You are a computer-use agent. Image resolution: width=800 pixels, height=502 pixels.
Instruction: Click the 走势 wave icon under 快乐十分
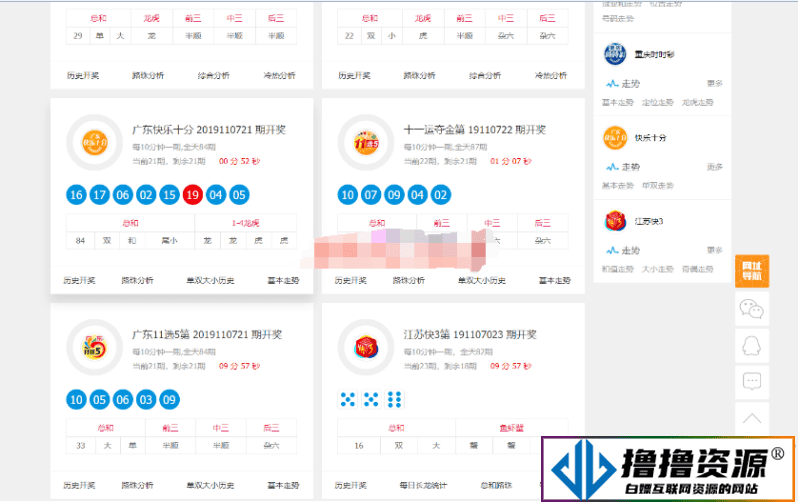pyautogui.click(x=612, y=167)
